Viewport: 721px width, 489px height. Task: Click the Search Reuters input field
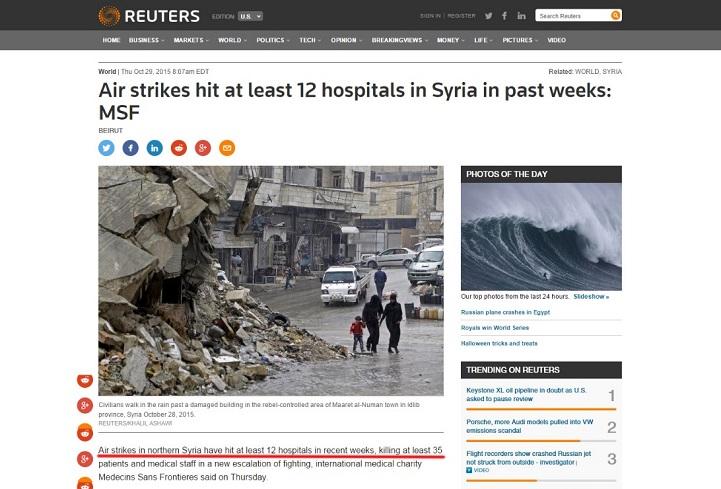(573, 16)
